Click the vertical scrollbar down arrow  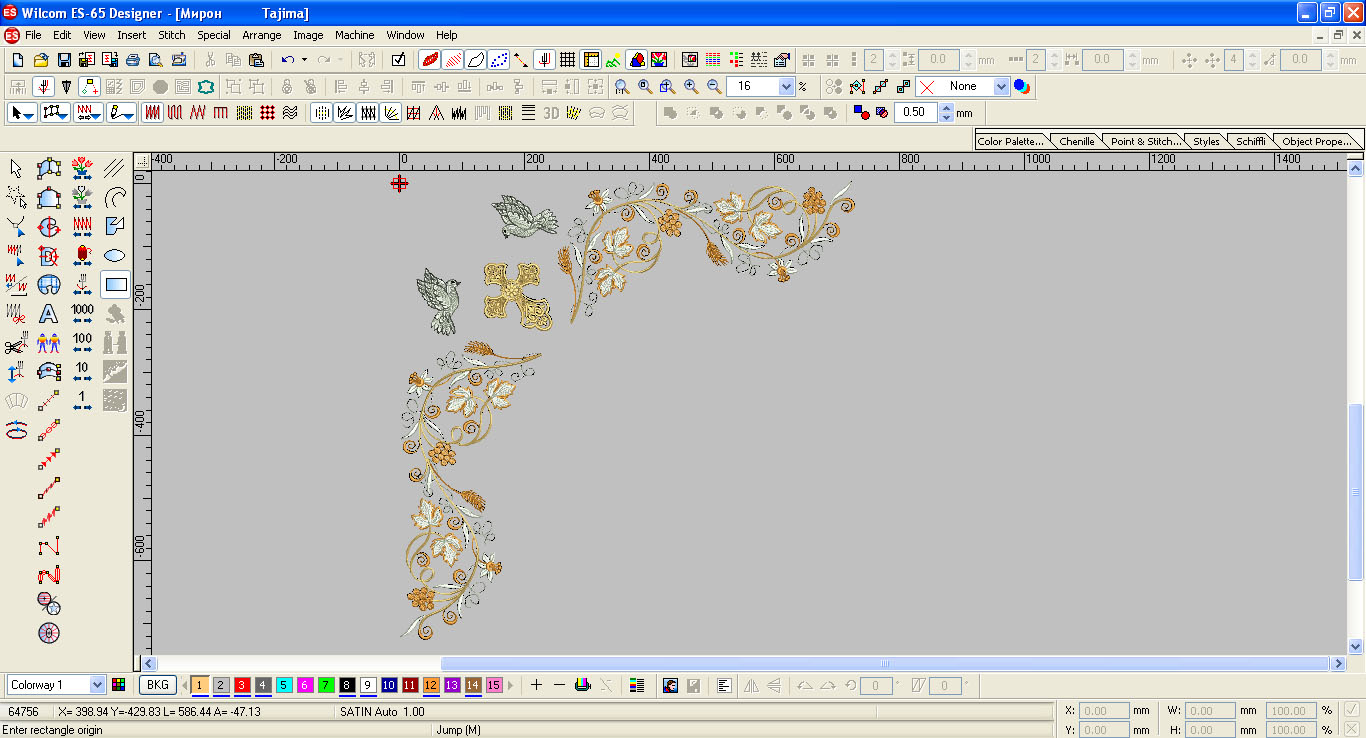pyautogui.click(x=1356, y=646)
